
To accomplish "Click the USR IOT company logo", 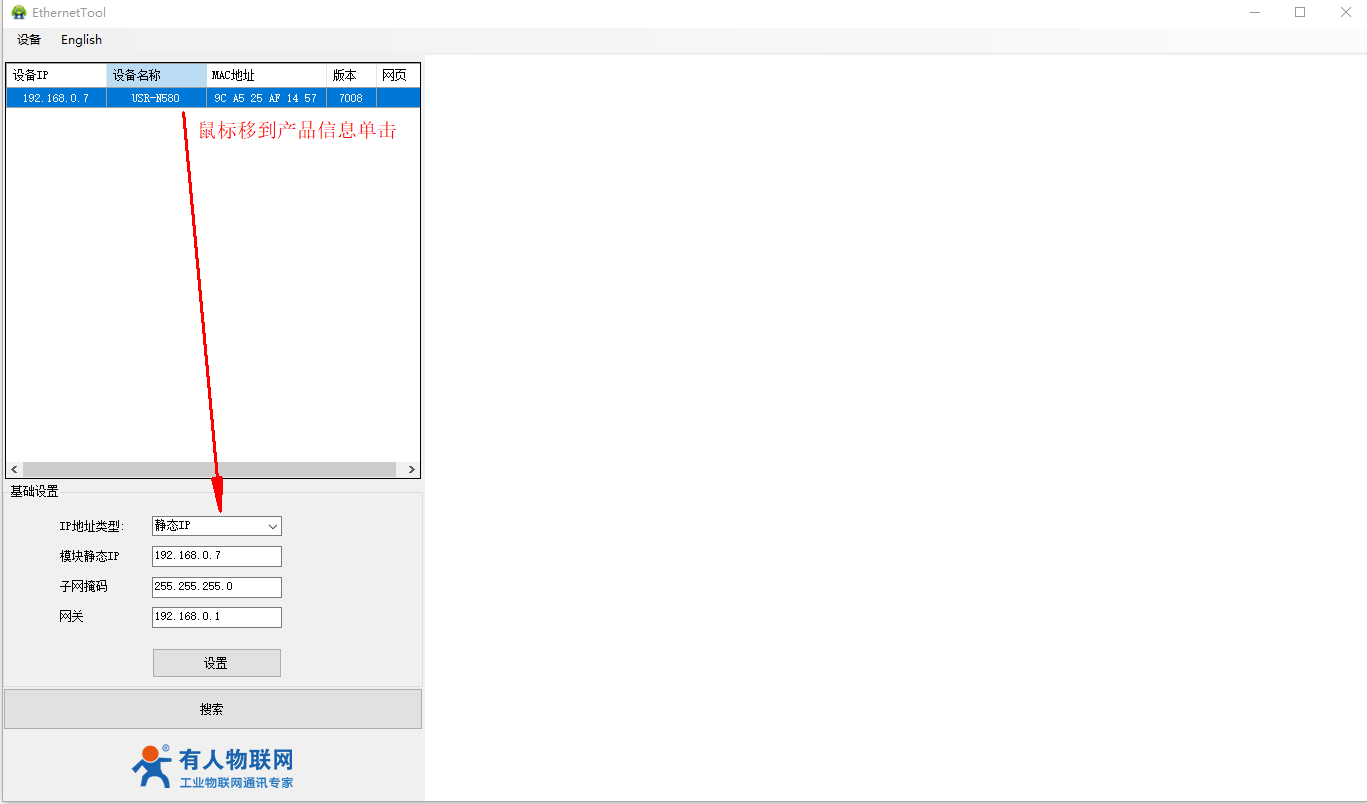I will pyautogui.click(x=212, y=767).
